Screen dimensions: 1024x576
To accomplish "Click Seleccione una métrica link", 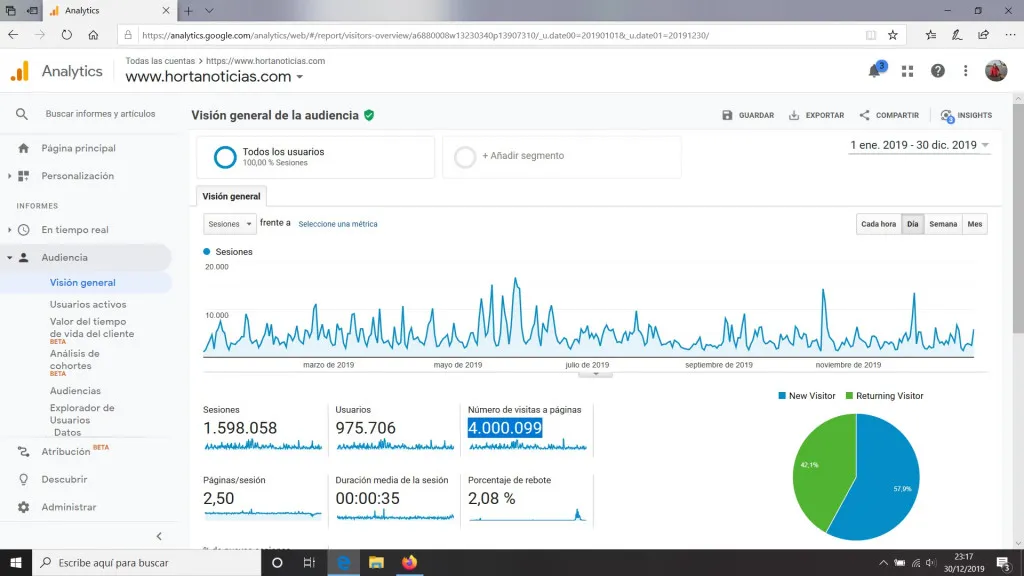I will (x=338, y=224).
